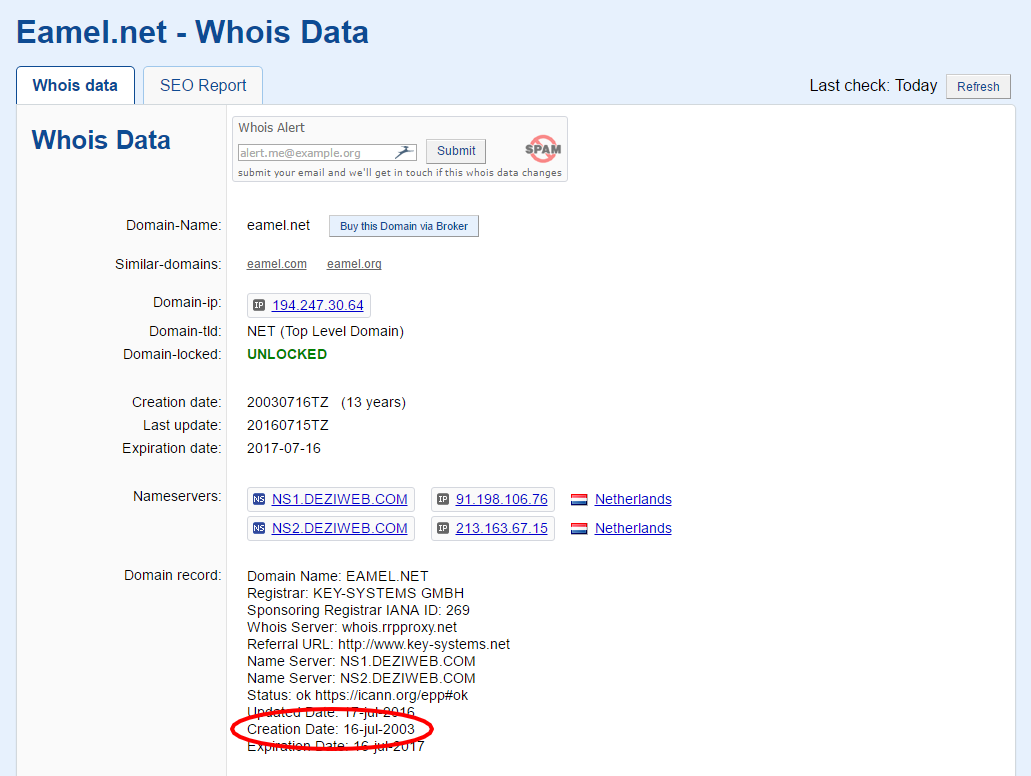Click the Whois Server: whois.rrpproxy.net line

coord(352,627)
